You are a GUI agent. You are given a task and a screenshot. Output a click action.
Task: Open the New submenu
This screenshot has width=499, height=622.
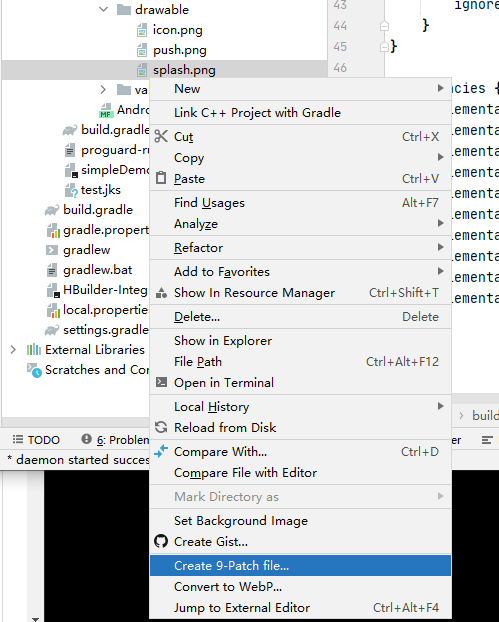(x=300, y=89)
